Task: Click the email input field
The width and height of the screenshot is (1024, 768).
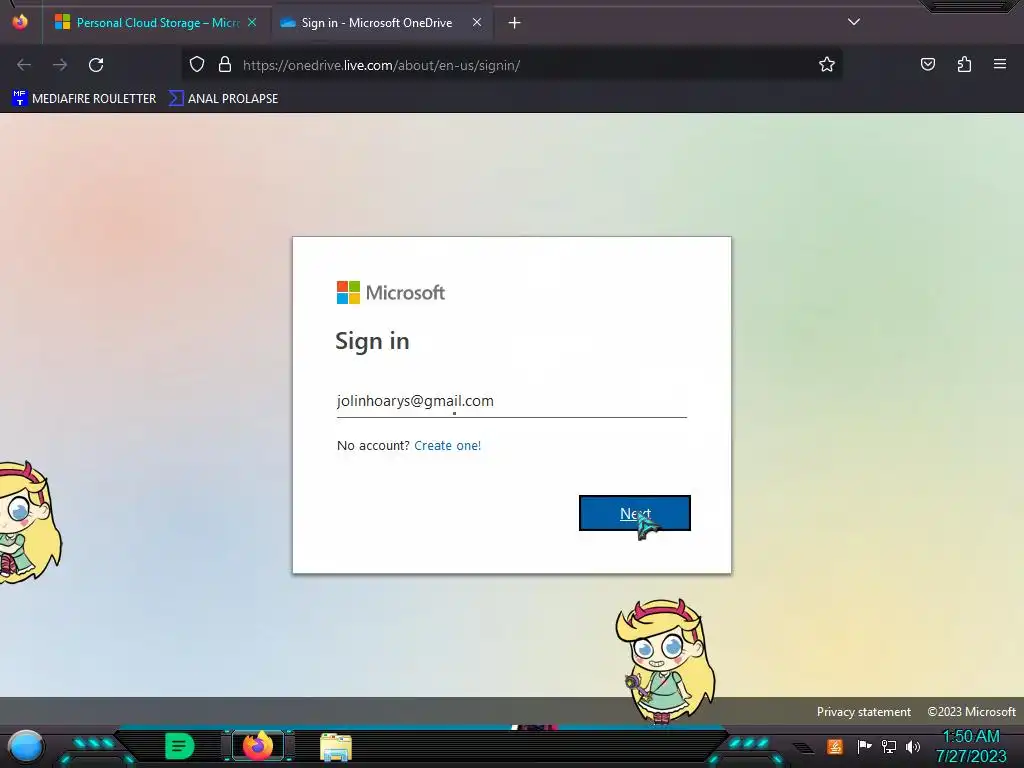Action: (511, 401)
